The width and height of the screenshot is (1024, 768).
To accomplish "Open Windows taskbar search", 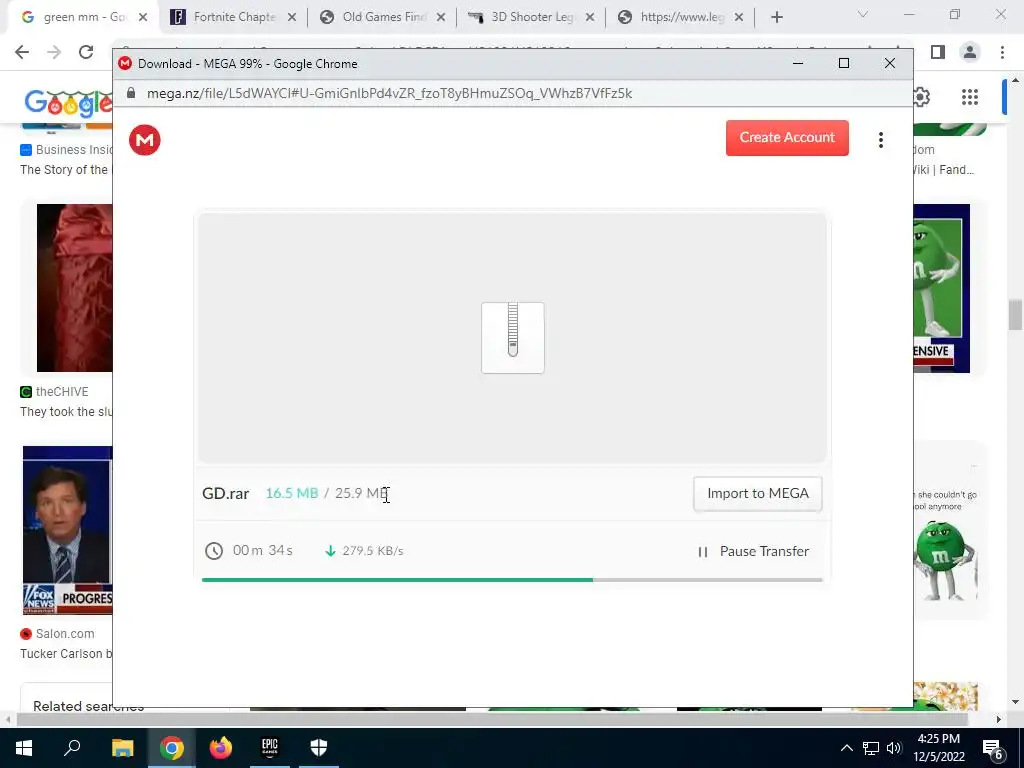I will [x=72, y=748].
